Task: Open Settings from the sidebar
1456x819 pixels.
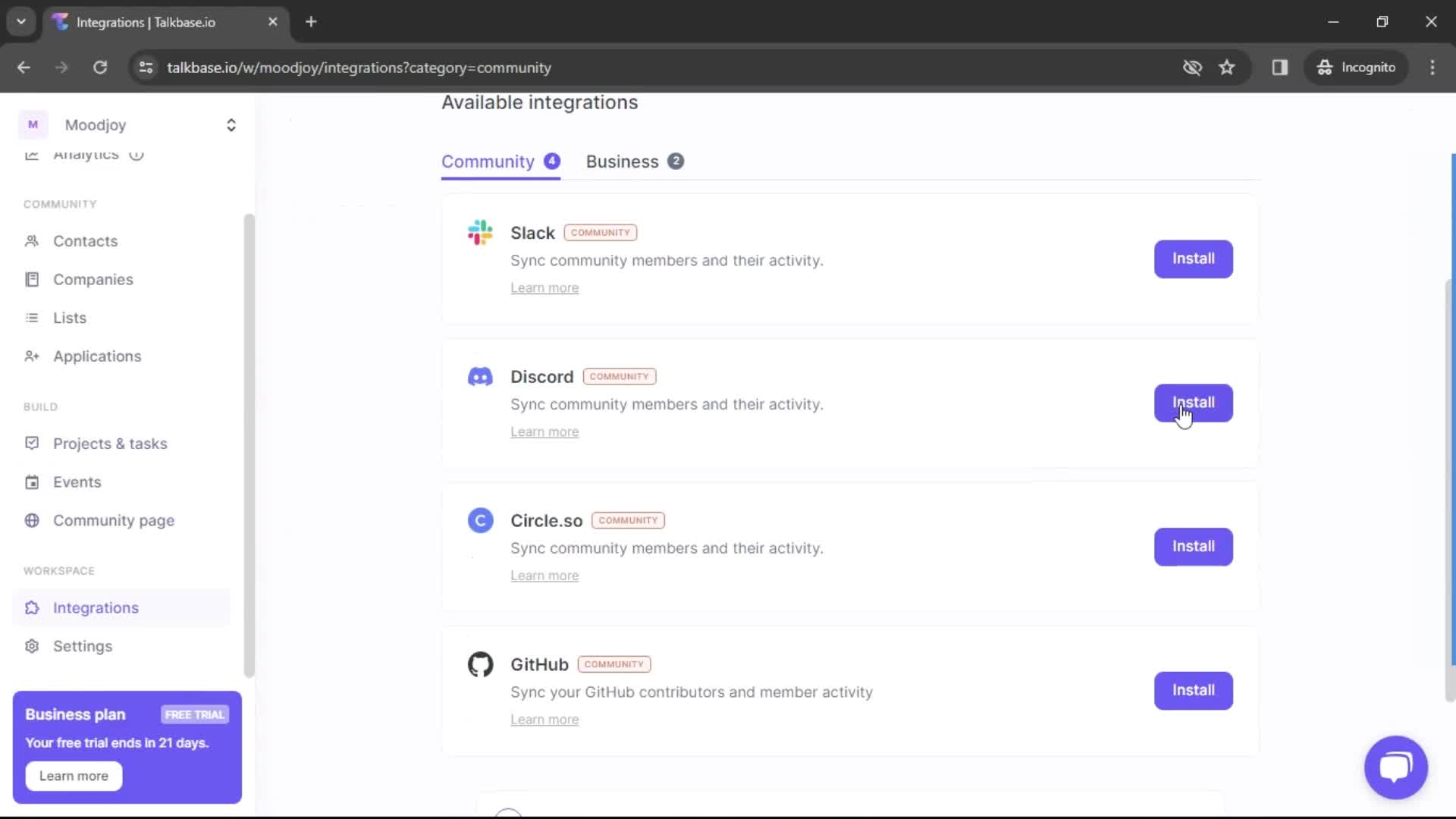Action: click(x=82, y=645)
